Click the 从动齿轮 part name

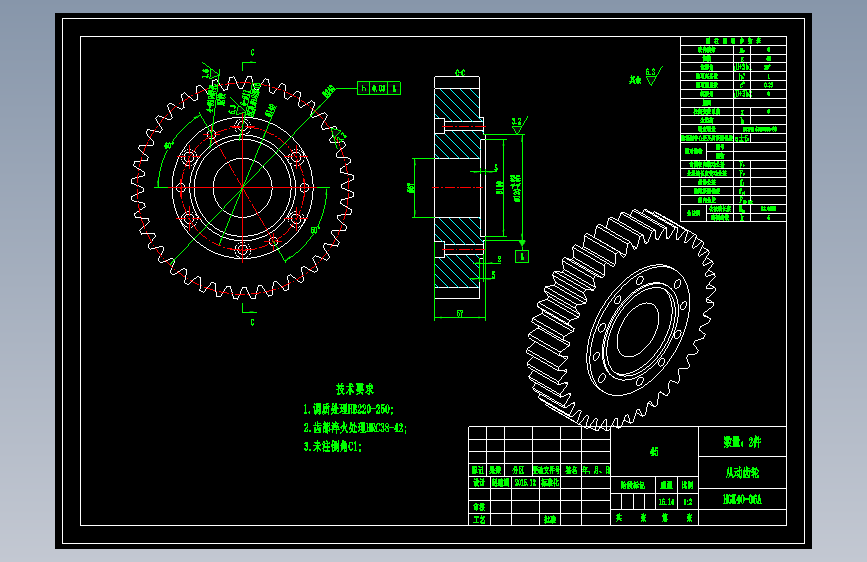(x=743, y=473)
